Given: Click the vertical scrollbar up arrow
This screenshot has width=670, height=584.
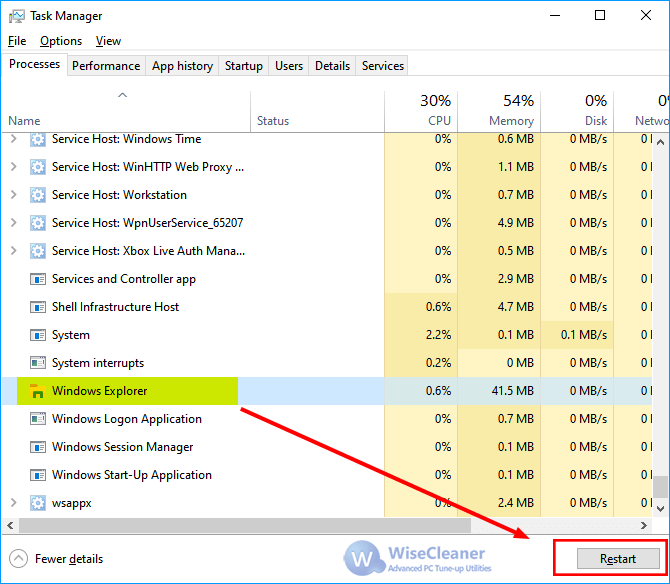Looking at the screenshot, I should point(661,142).
